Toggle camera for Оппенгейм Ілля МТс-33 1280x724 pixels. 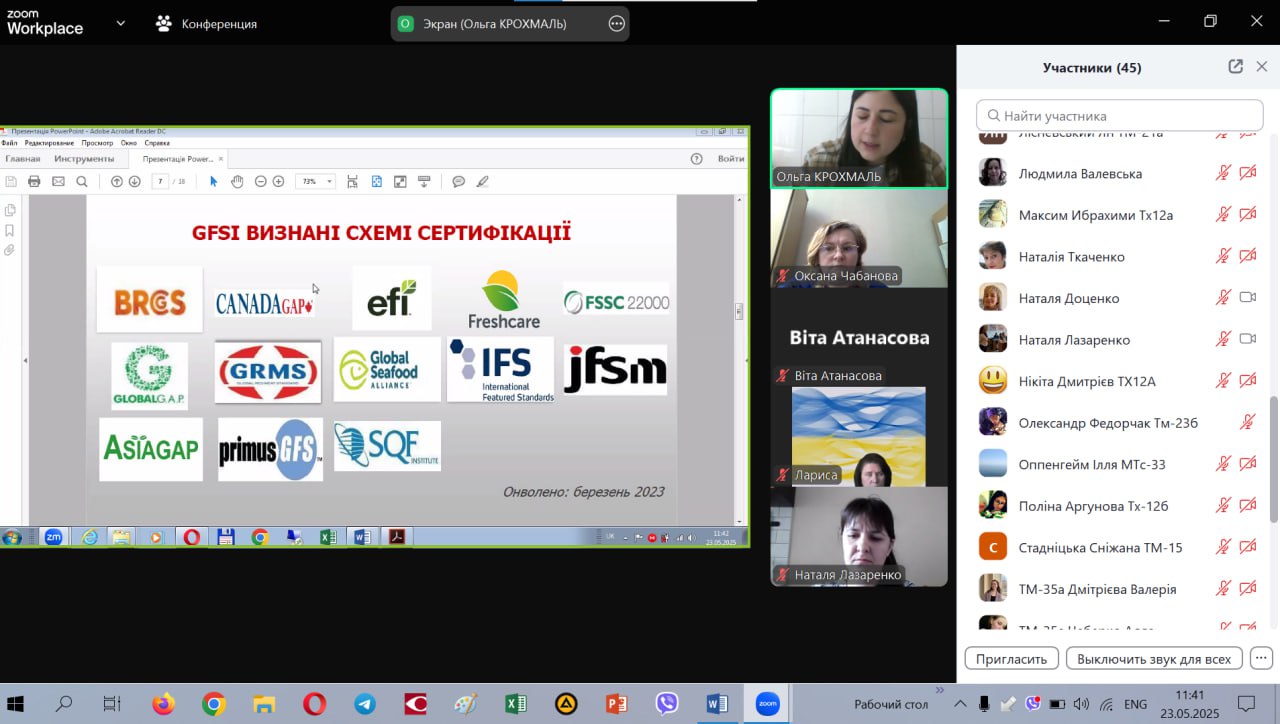pyautogui.click(x=1247, y=464)
